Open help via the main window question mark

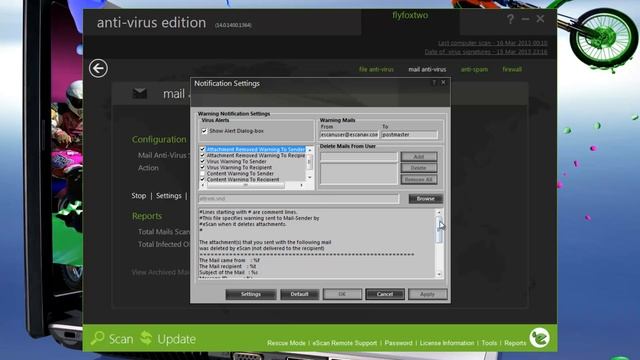(x=510, y=19)
